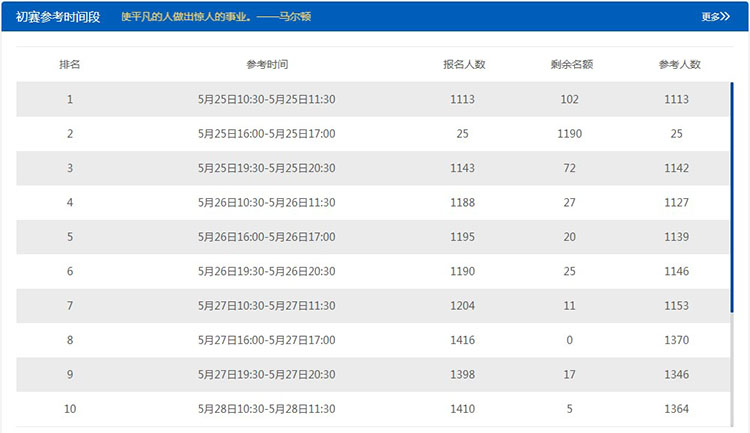Click the 参考时间 column header
This screenshot has height=433, width=750.
[x=267, y=64]
